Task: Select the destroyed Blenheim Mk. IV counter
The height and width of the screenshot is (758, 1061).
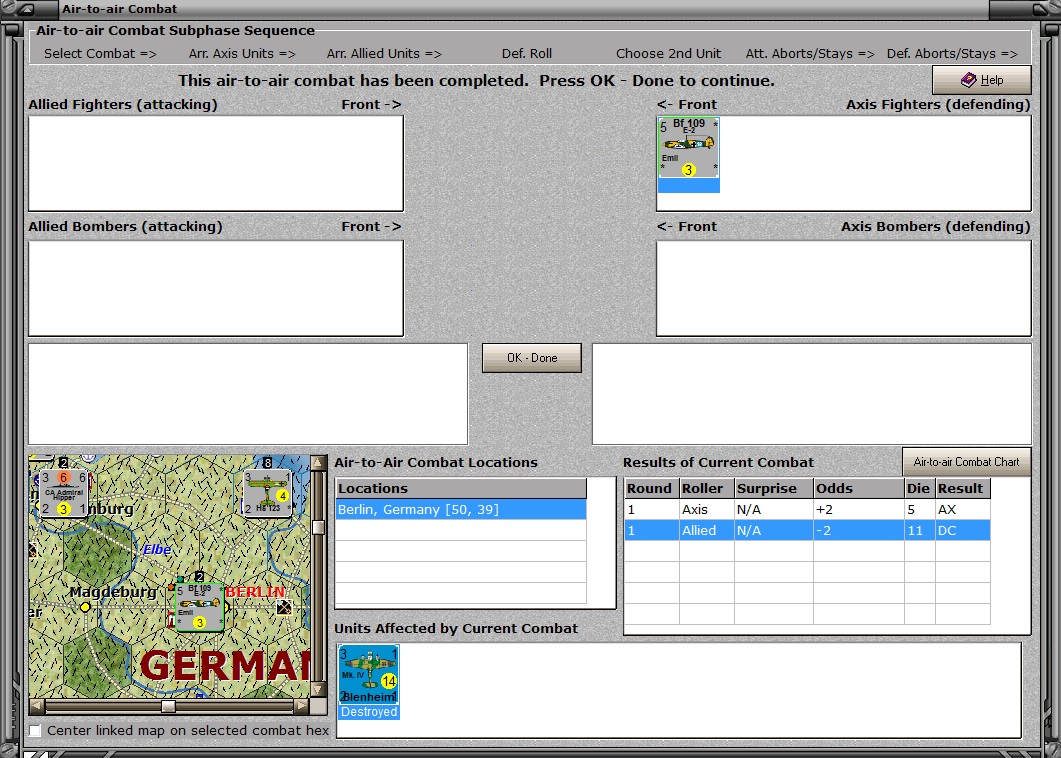Action: pos(369,682)
